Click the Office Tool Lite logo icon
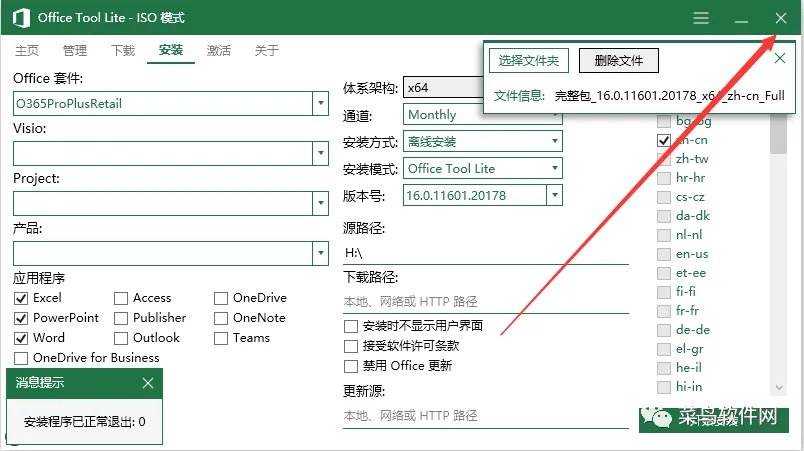 21,18
